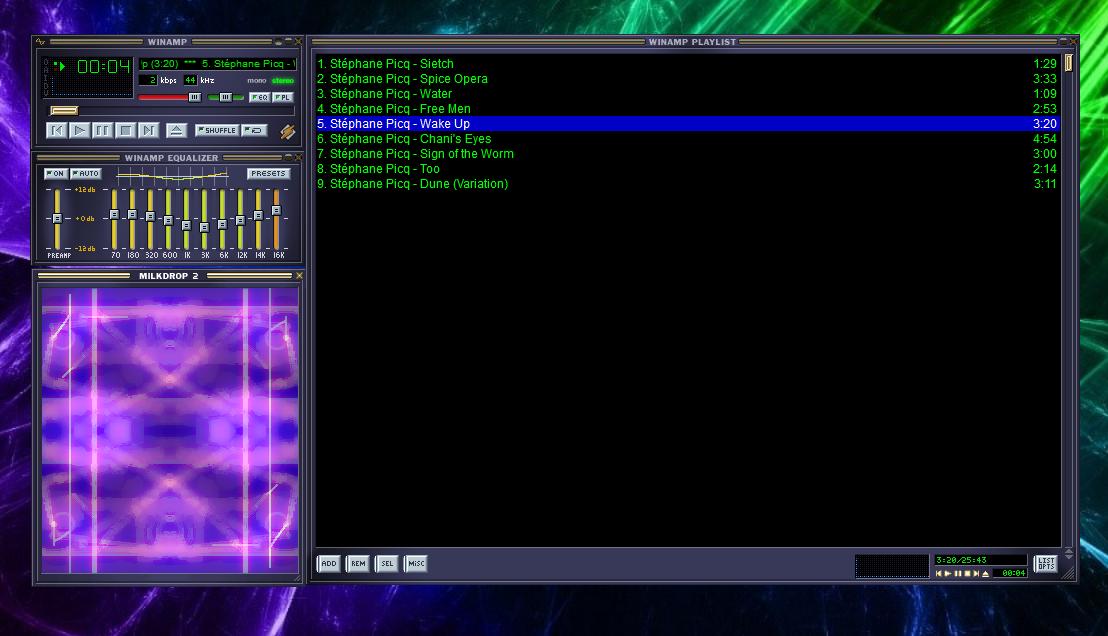The image size is (1108, 636).
Task: Click the Eject (open file) button
Action: point(176,130)
